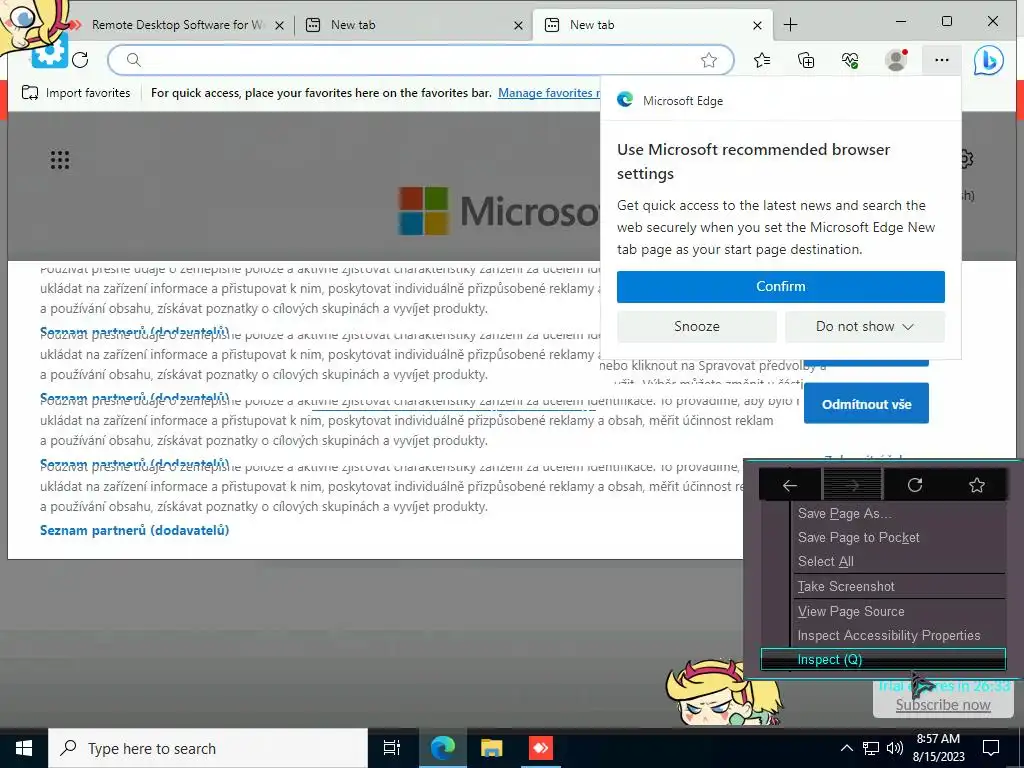The image size is (1024, 768).
Task: Click the browser address bar field
Action: 421,61
